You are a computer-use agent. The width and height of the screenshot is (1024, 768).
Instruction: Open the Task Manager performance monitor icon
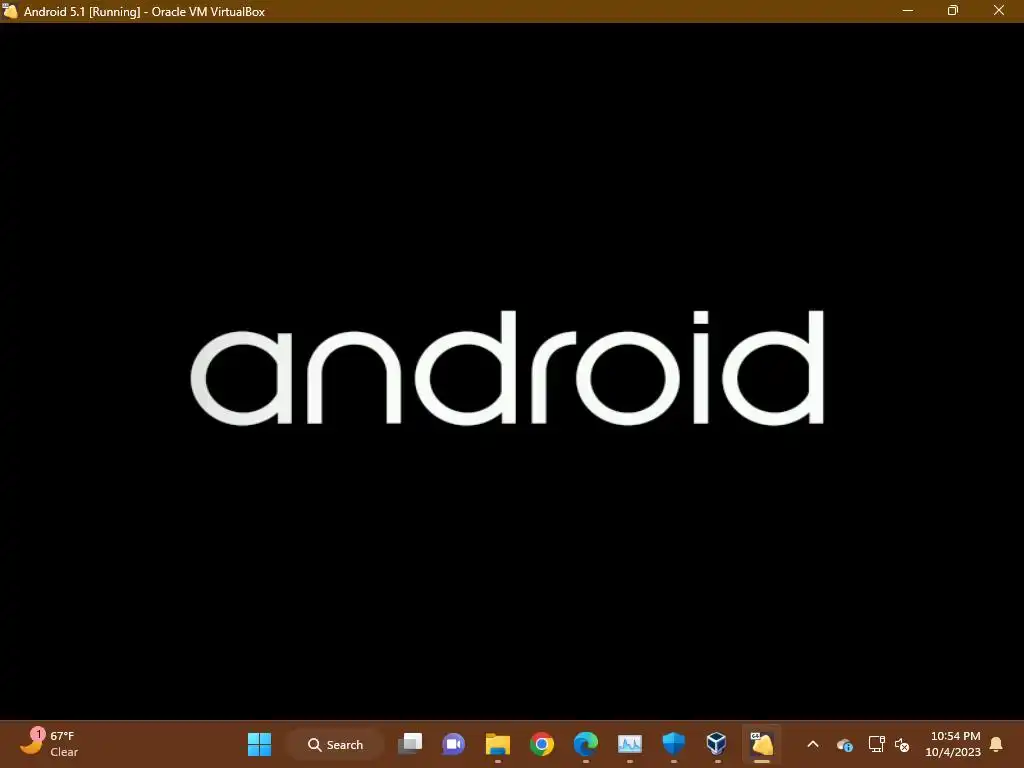630,744
